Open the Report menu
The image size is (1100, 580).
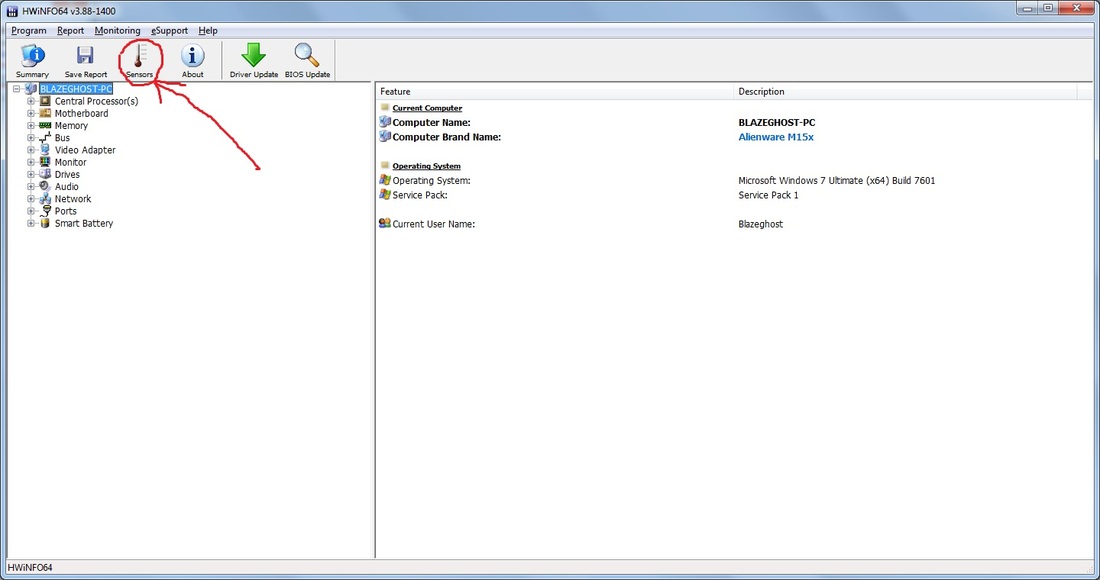[70, 31]
